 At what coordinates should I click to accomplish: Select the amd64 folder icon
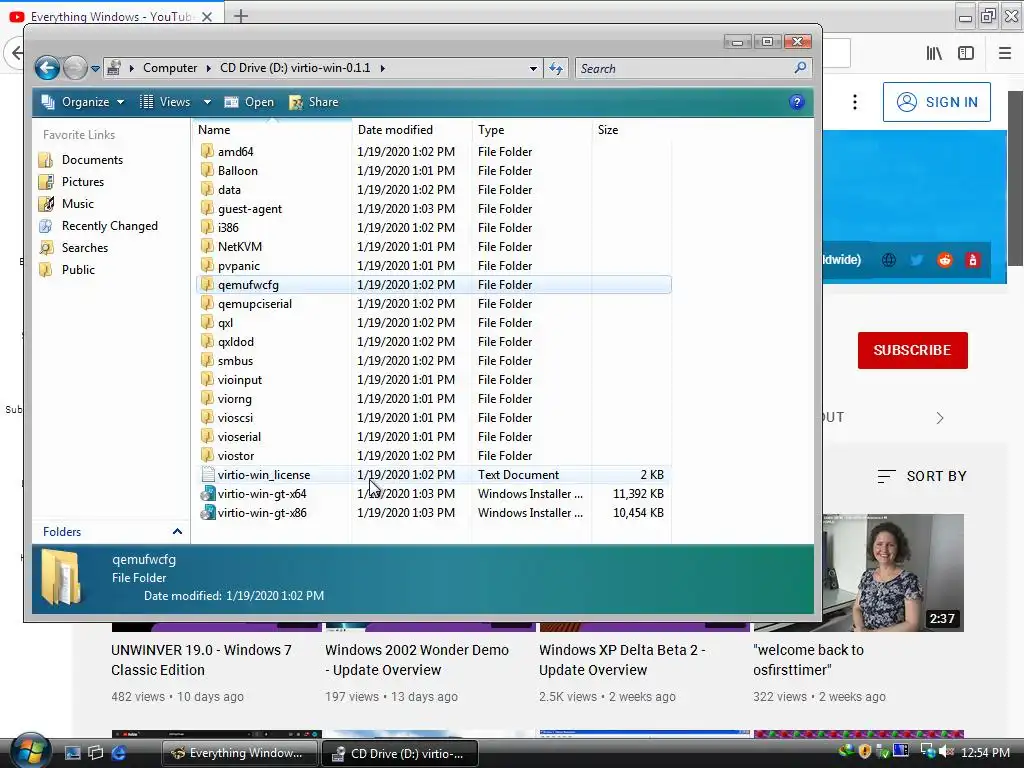pos(207,152)
